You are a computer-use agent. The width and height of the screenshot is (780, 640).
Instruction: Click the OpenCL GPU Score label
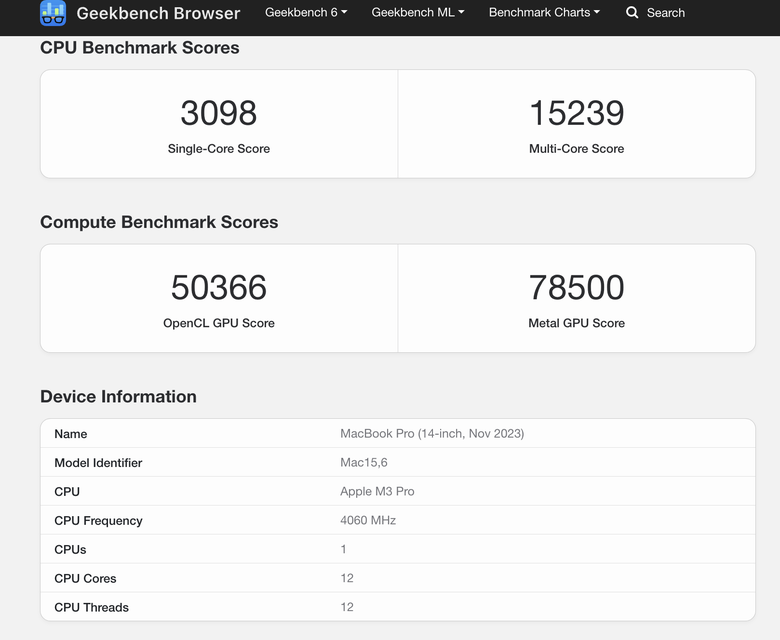click(218, 323)
